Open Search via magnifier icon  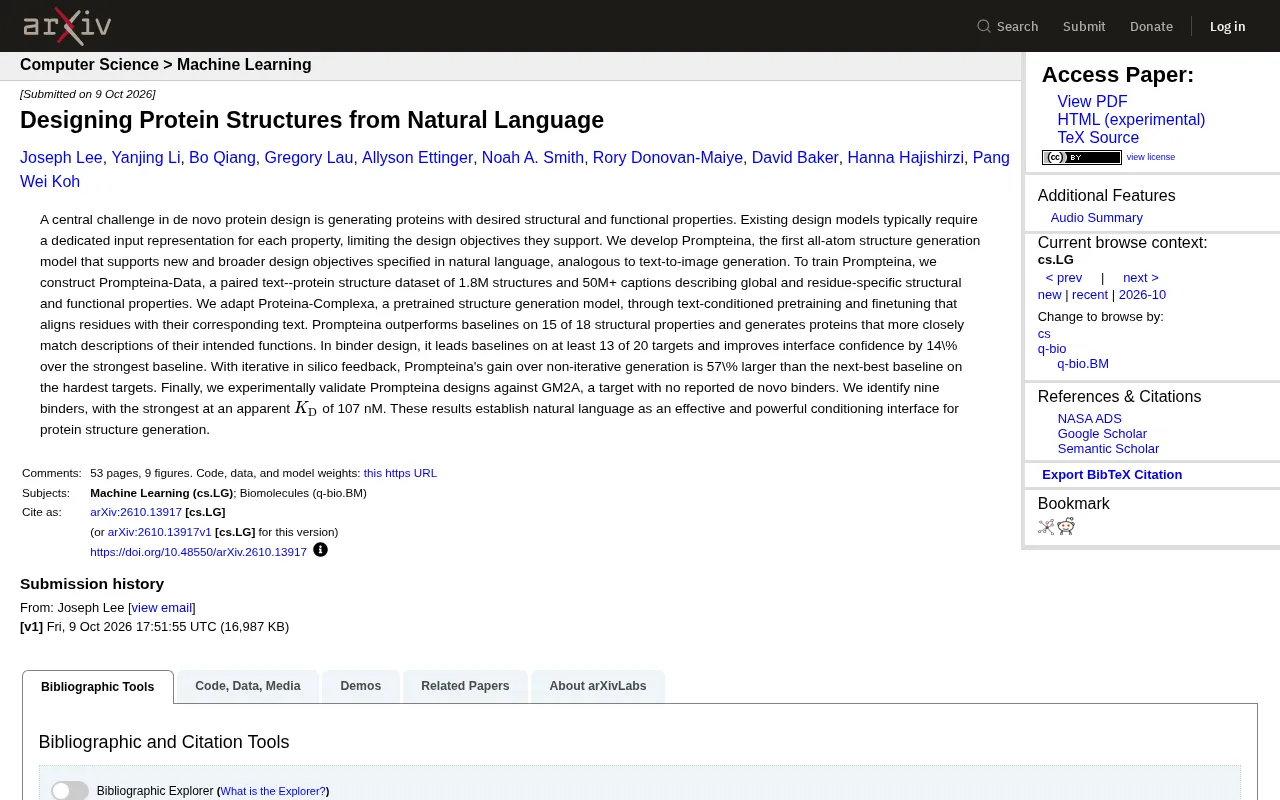pos(984,26)
